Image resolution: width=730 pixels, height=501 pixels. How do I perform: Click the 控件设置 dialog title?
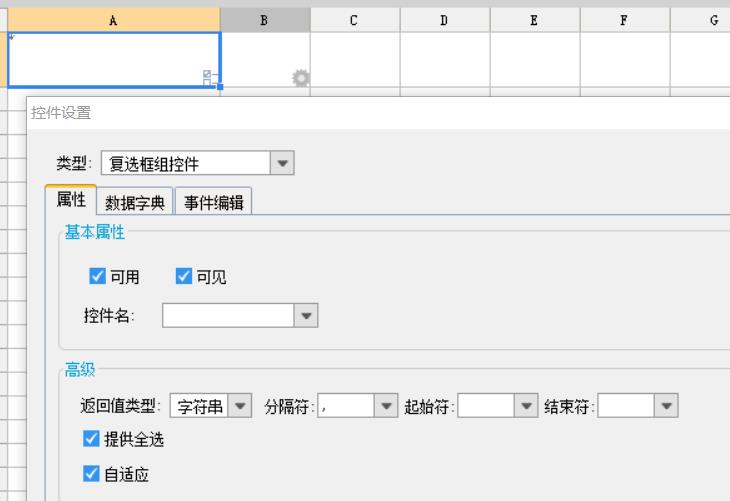(61, 113)
